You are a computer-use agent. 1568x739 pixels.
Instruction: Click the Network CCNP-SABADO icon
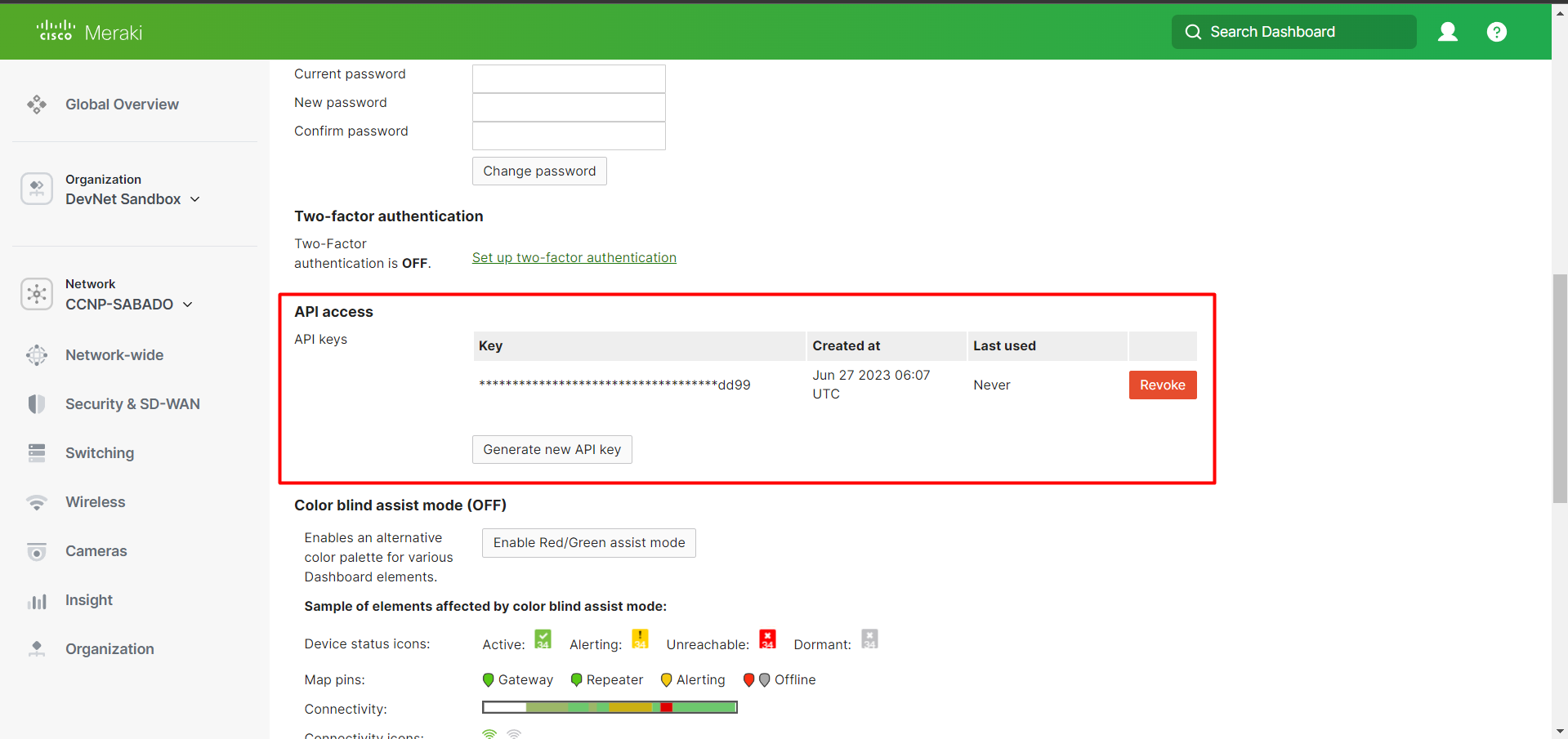(x=37, y=294)
